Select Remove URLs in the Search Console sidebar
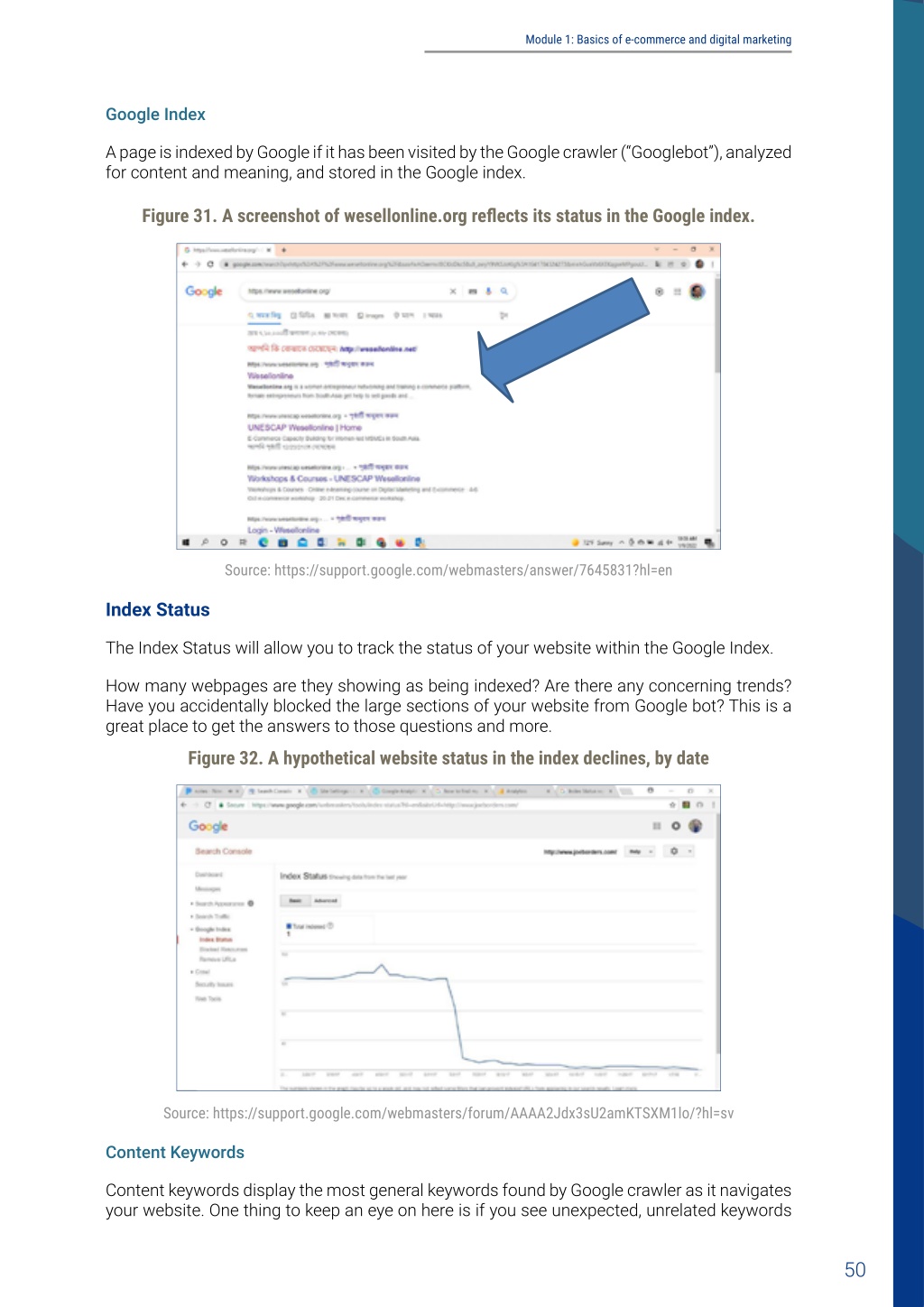 click(217, 959)
